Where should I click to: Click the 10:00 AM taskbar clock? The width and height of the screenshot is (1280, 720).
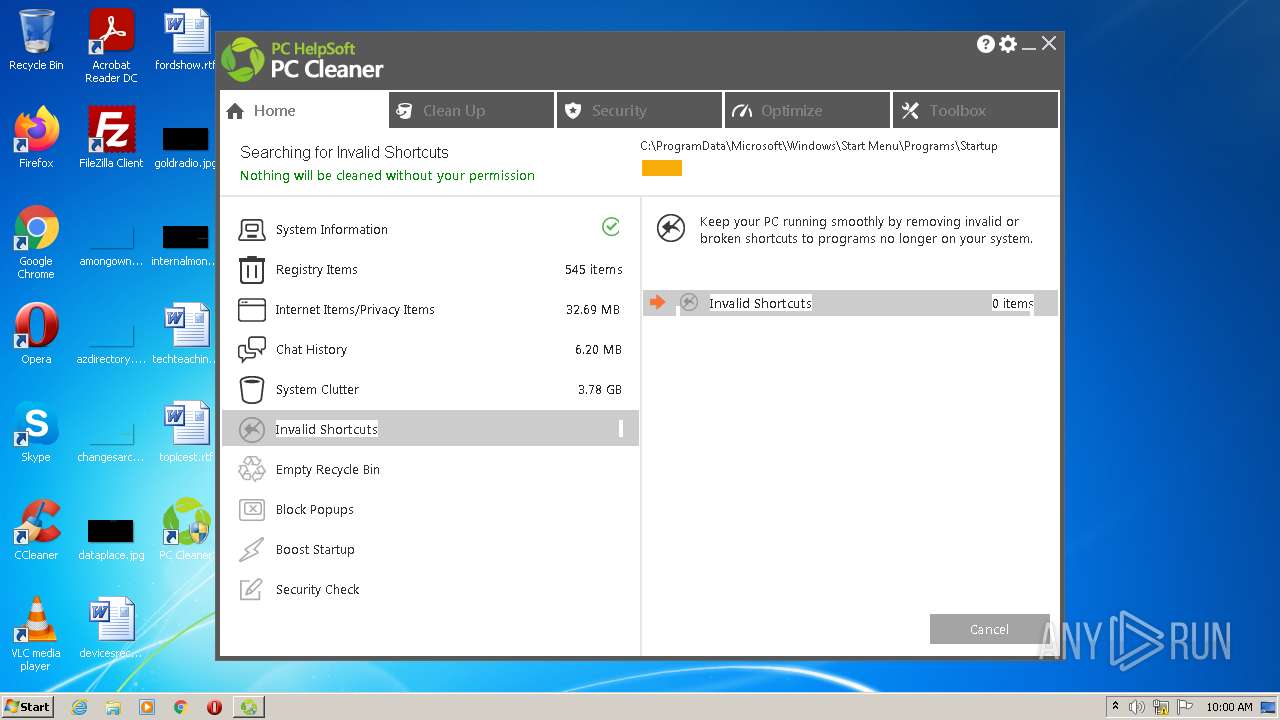(x=1229, y=707)
